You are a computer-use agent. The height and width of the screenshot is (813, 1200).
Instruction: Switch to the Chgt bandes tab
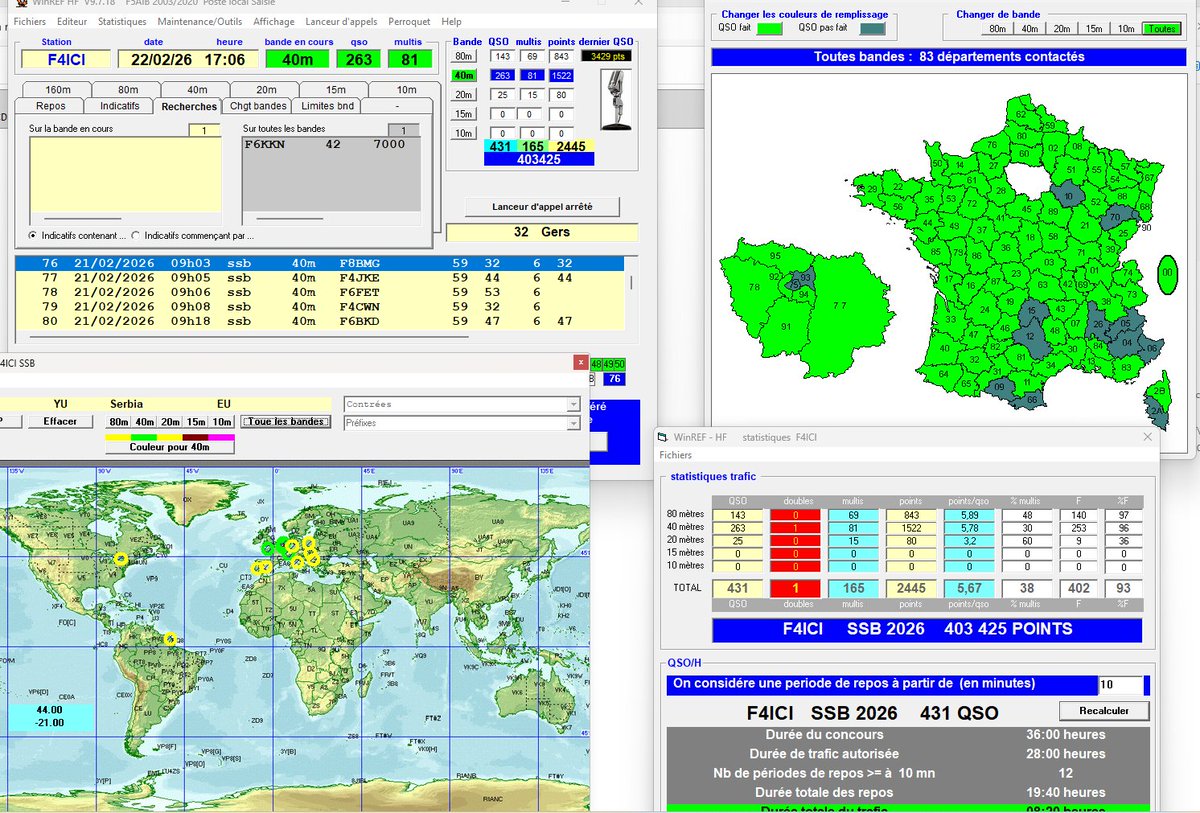click(x=258, y=106)
